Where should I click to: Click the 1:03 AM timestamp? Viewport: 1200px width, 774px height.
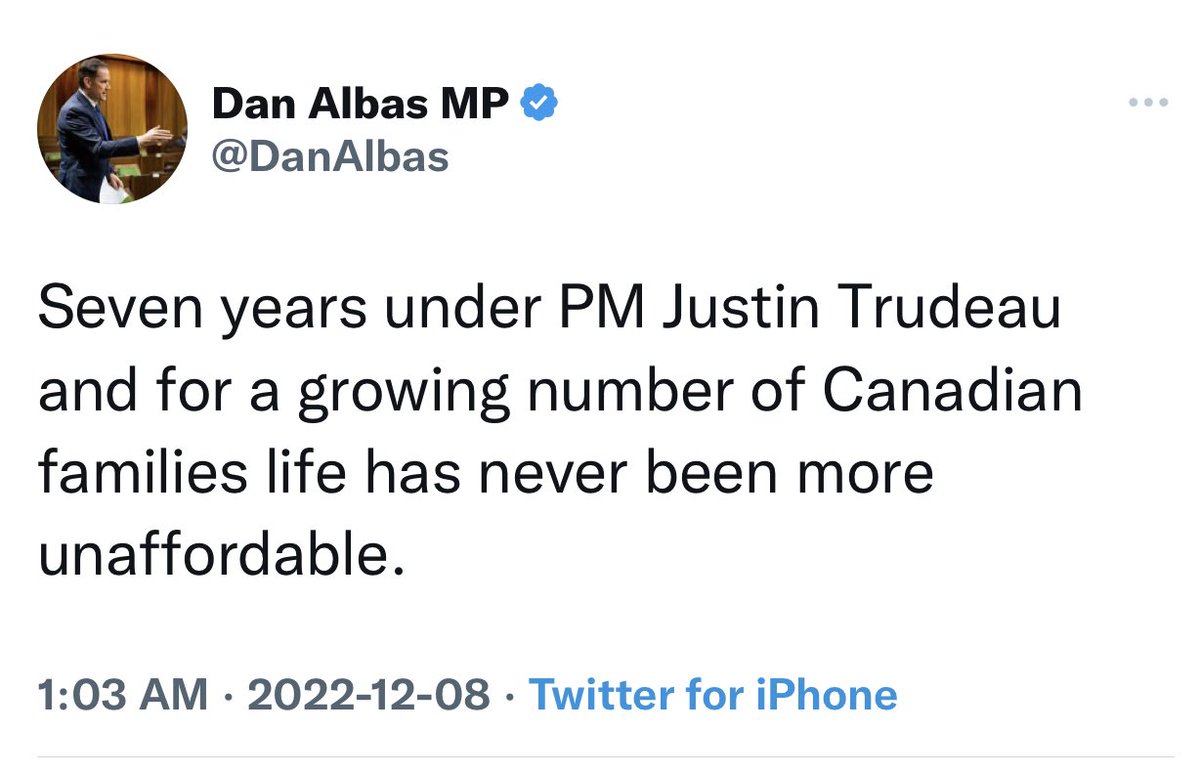[122, 694]
